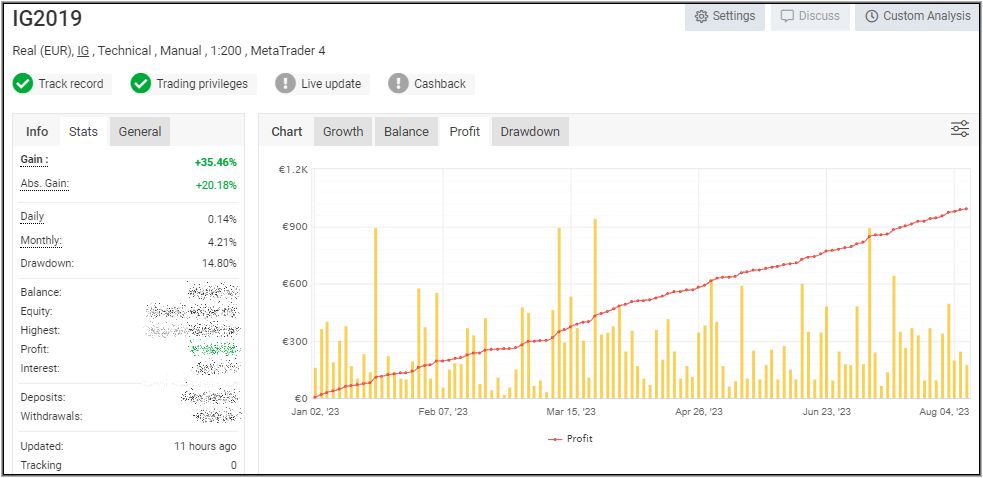This screenshot has height=478, width=983.
Task: Open the Balance chart tab
Action: pos(406,131)
